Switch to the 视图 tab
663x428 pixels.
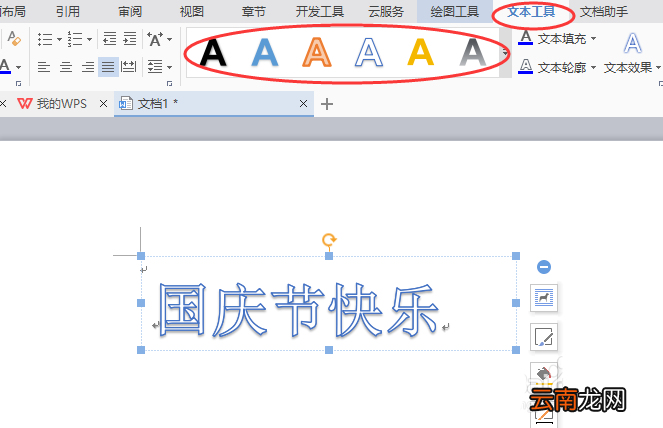click(x=192, y=11)
